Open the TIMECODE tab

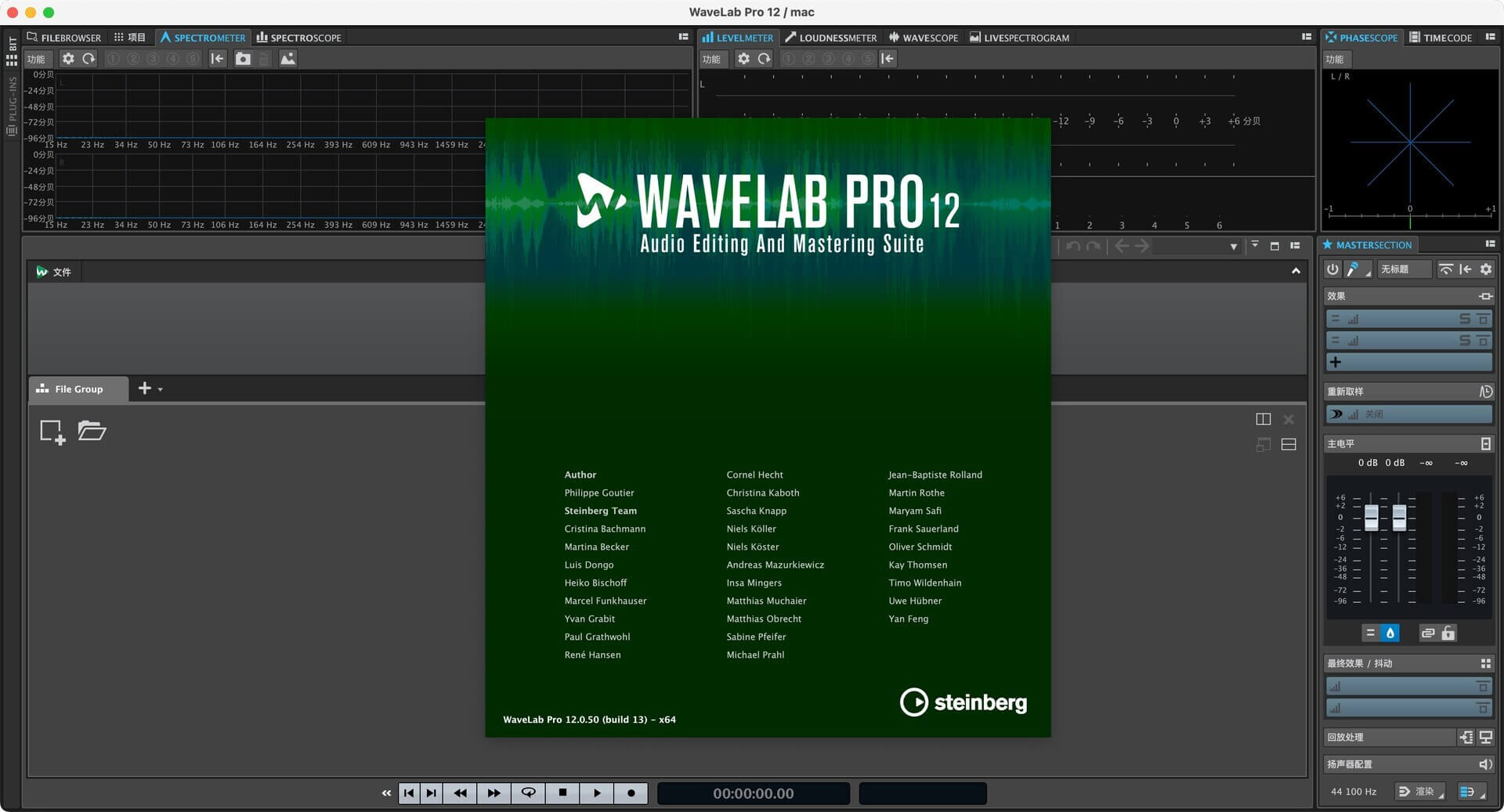tap(1441, 38)
